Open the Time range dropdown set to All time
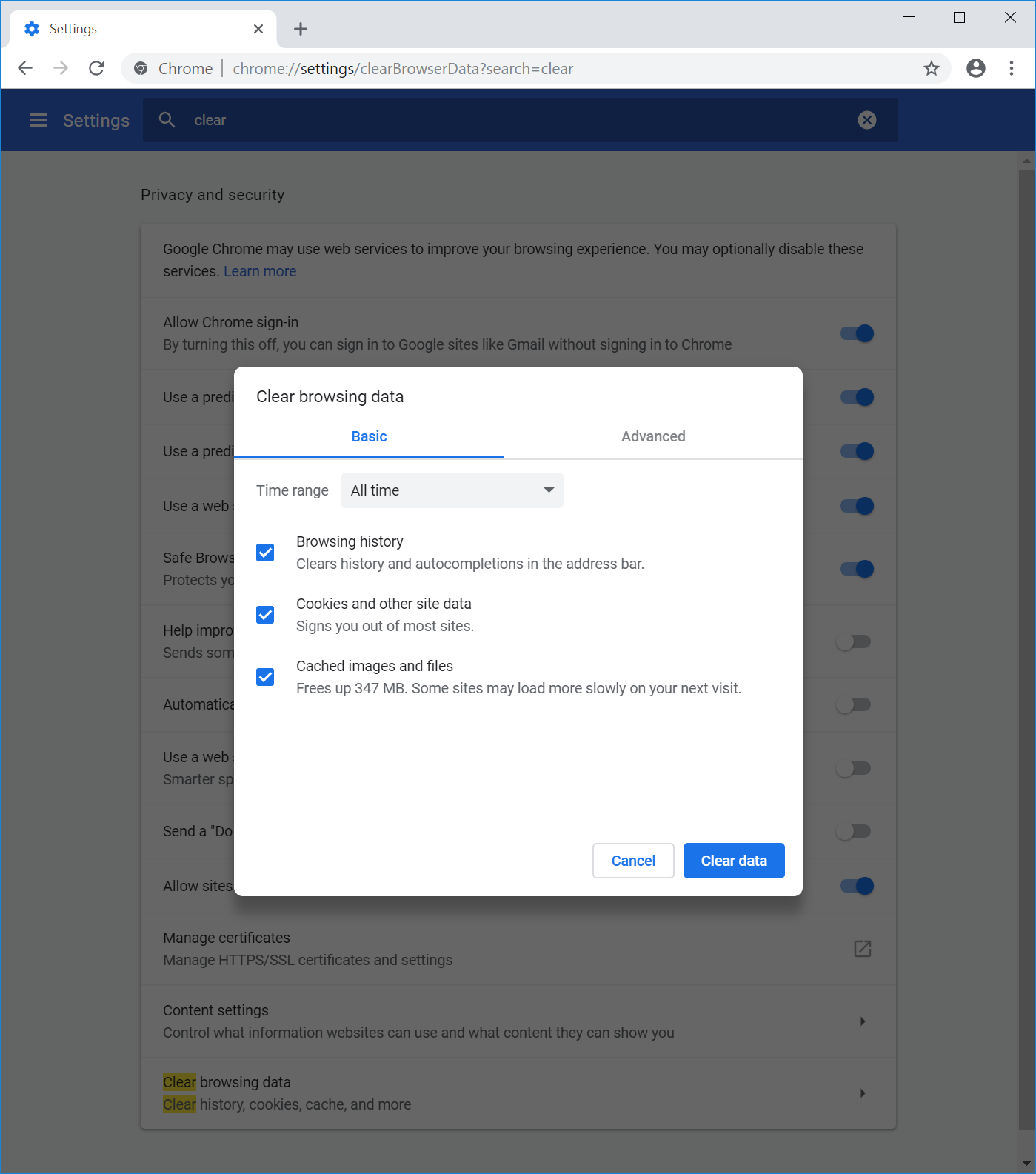Image resolution: width=1036 pixels, height=1174 pixels. pos(452,490)
